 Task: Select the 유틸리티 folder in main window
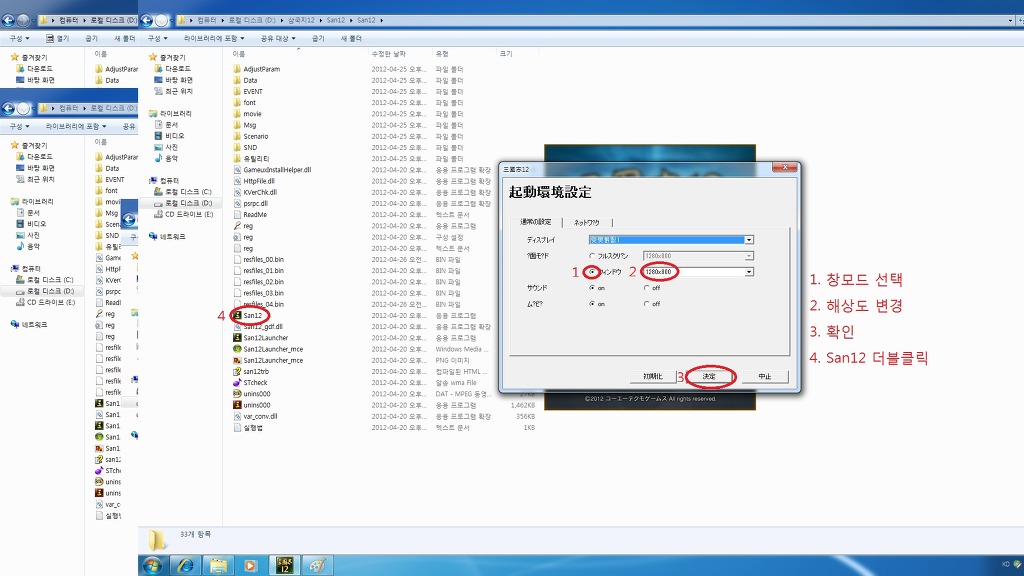tap(256, 158)
